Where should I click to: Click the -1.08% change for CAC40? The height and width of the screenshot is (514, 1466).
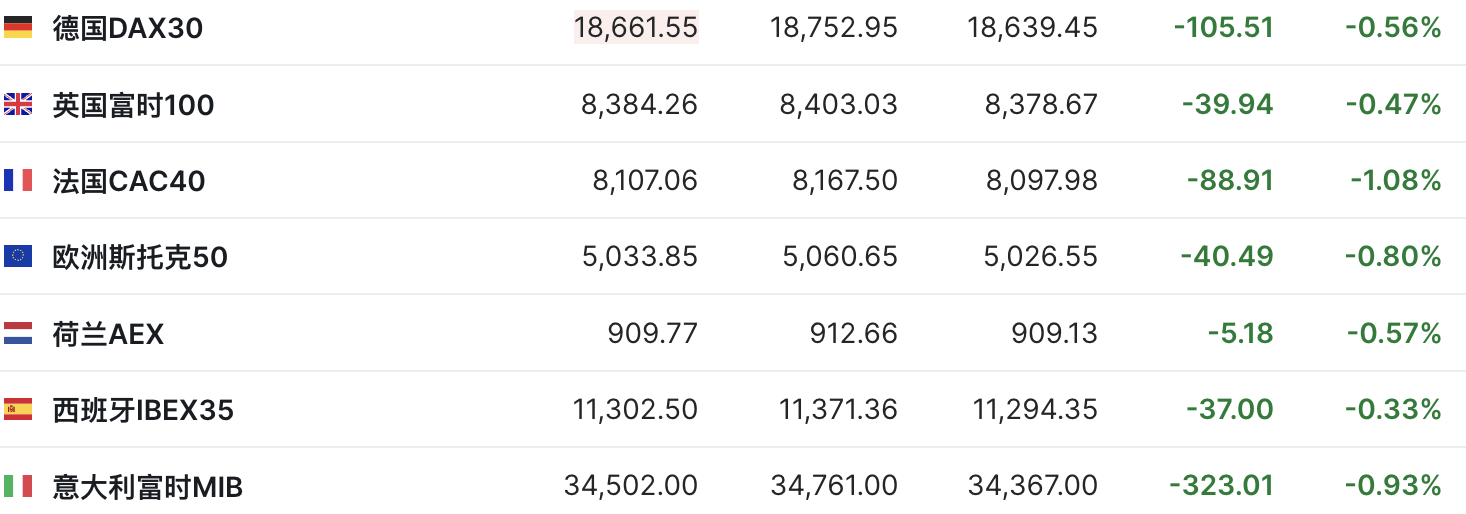pyautogui.click(x=1396, y=181)
